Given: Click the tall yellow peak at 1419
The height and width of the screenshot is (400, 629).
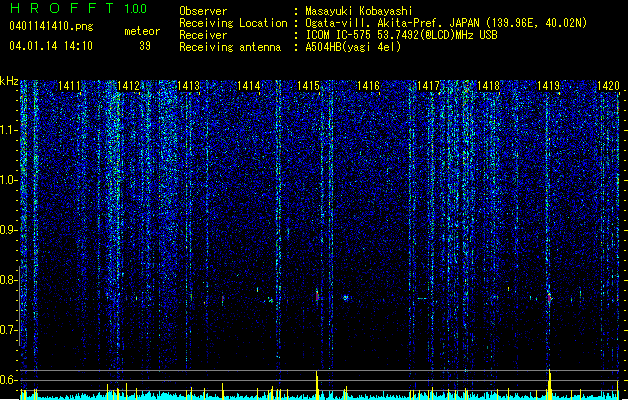Looking at the screenshot, I should tap(550, 384).
